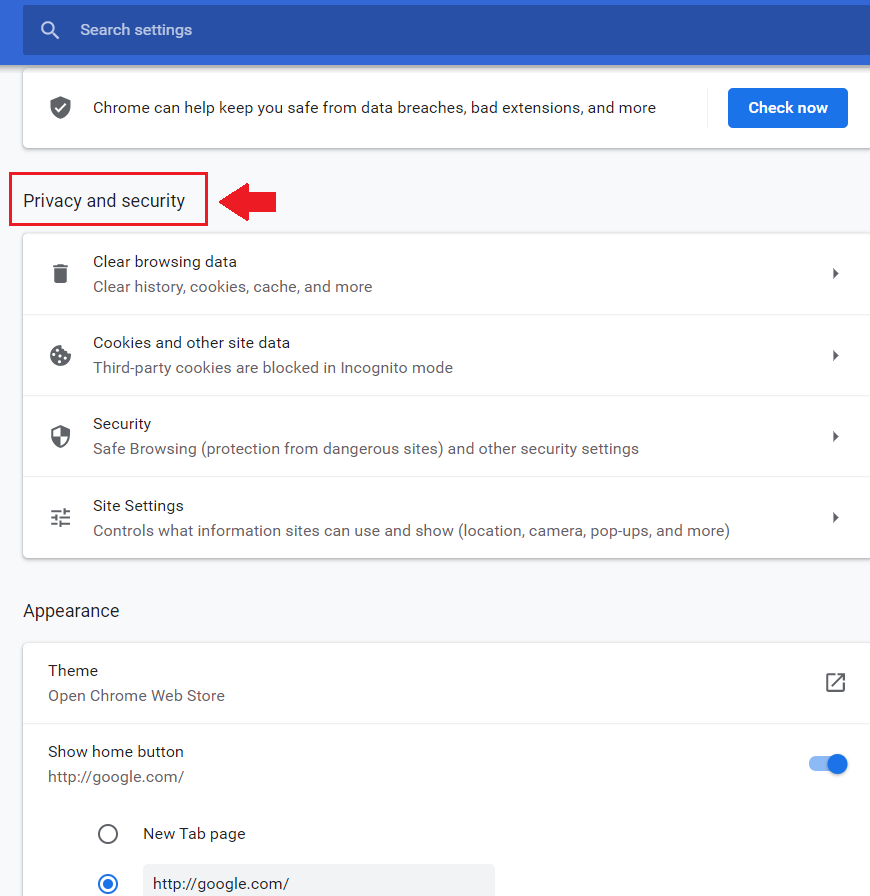Click the Site Settings sliders icon
This screenshot has height=896, width=870.
pyautogui.click(x=61, y=518)
